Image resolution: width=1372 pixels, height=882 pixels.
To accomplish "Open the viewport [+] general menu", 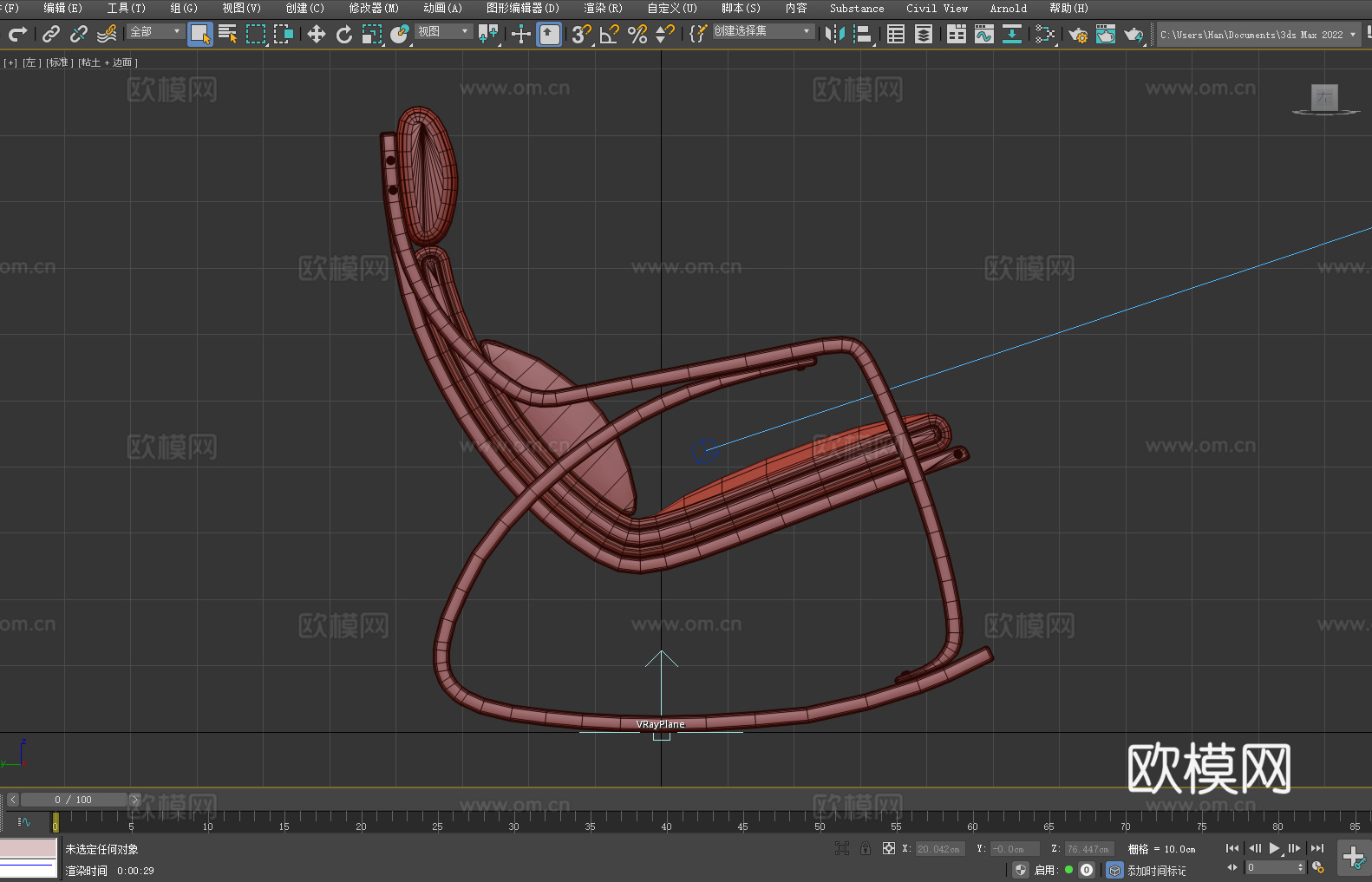I will (10, 62).
